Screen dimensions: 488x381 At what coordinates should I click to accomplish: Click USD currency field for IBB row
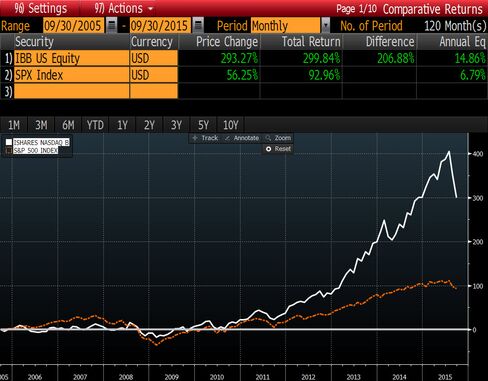154,58
